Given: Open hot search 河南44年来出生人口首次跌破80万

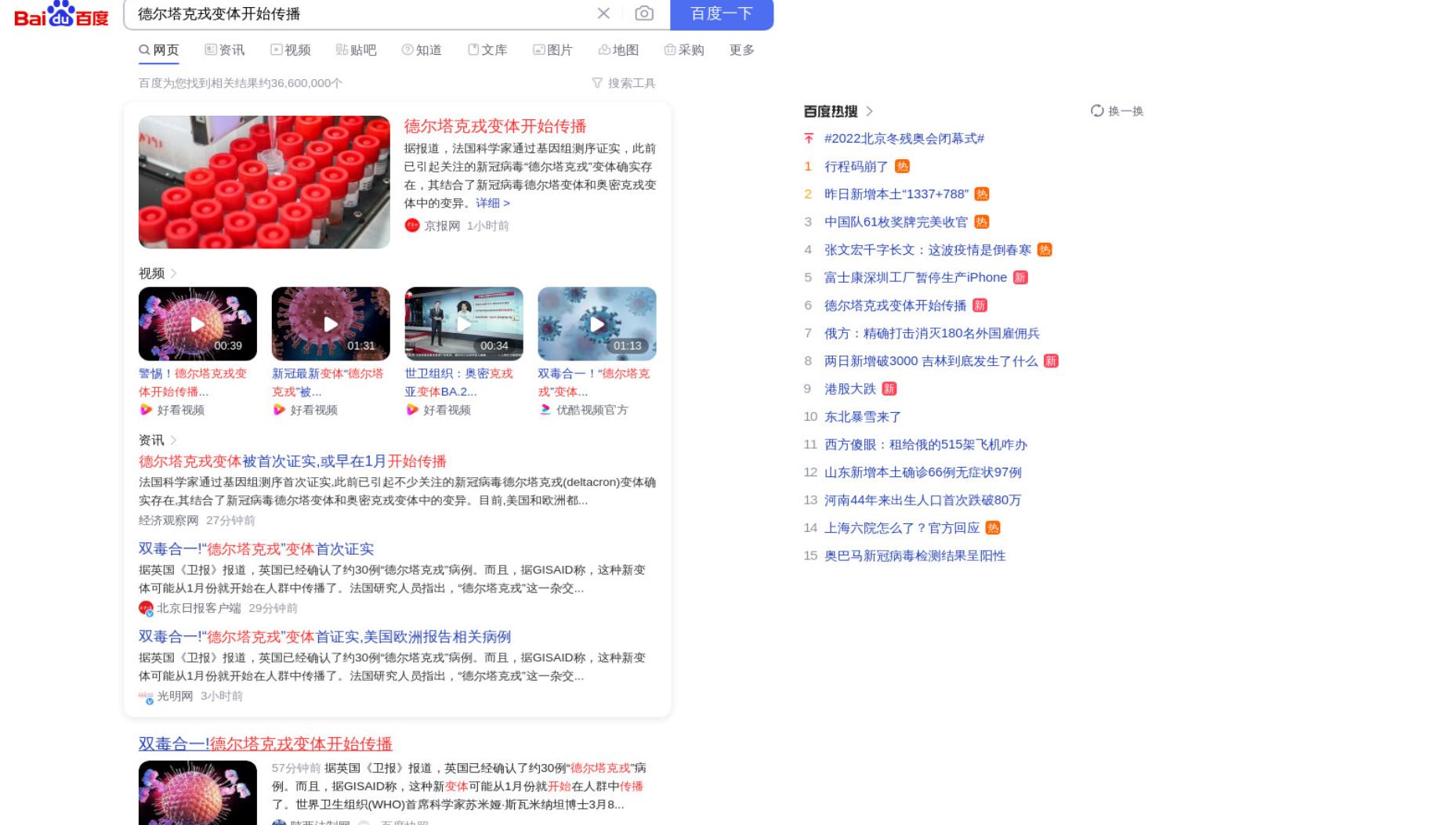Looking at the screenshot, I should [923, 500].
